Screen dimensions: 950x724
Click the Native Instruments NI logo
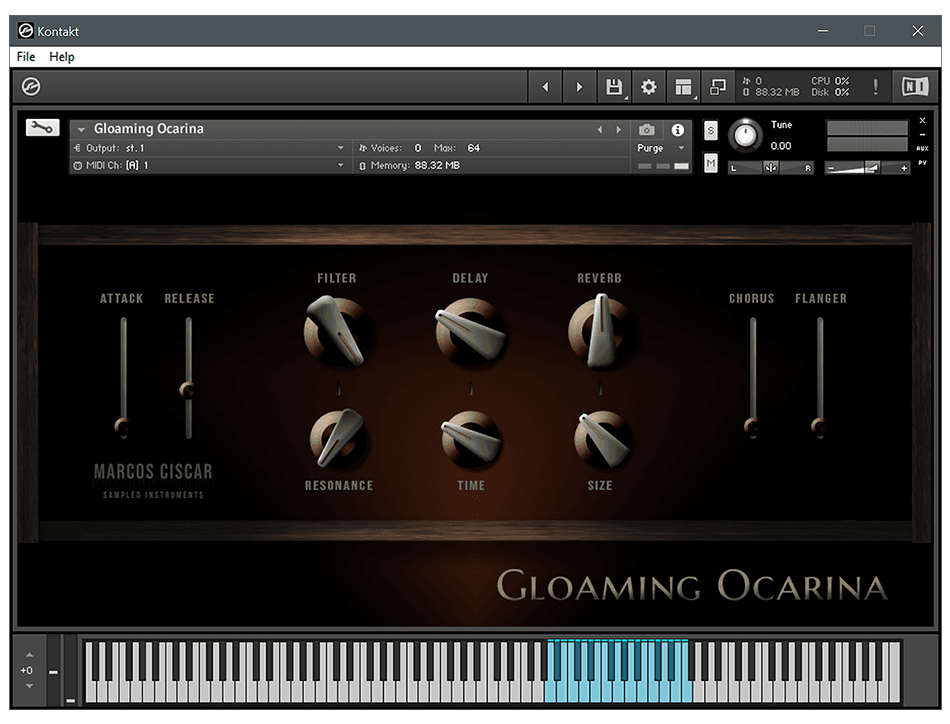915,87
